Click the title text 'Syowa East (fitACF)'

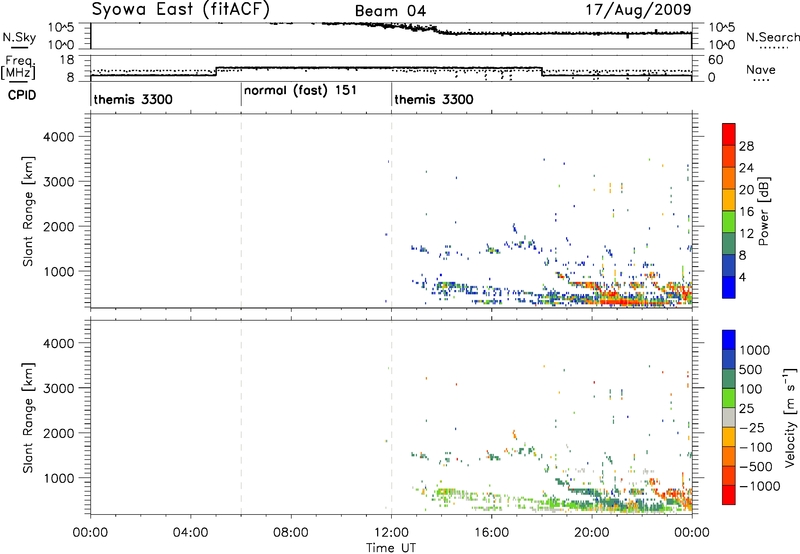(180, 10)
